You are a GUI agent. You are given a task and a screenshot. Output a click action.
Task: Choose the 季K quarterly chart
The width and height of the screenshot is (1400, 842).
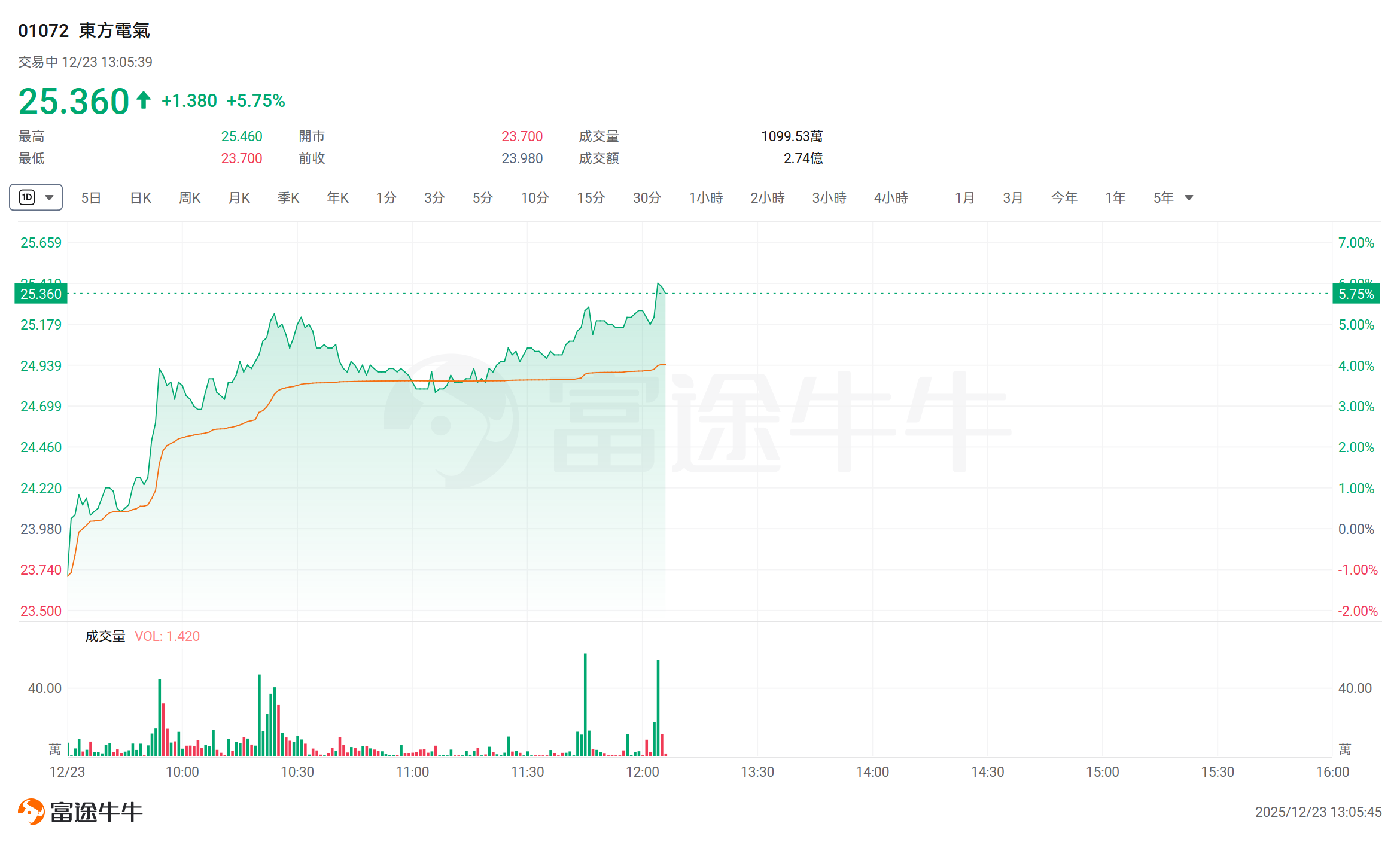pos(288,198)
